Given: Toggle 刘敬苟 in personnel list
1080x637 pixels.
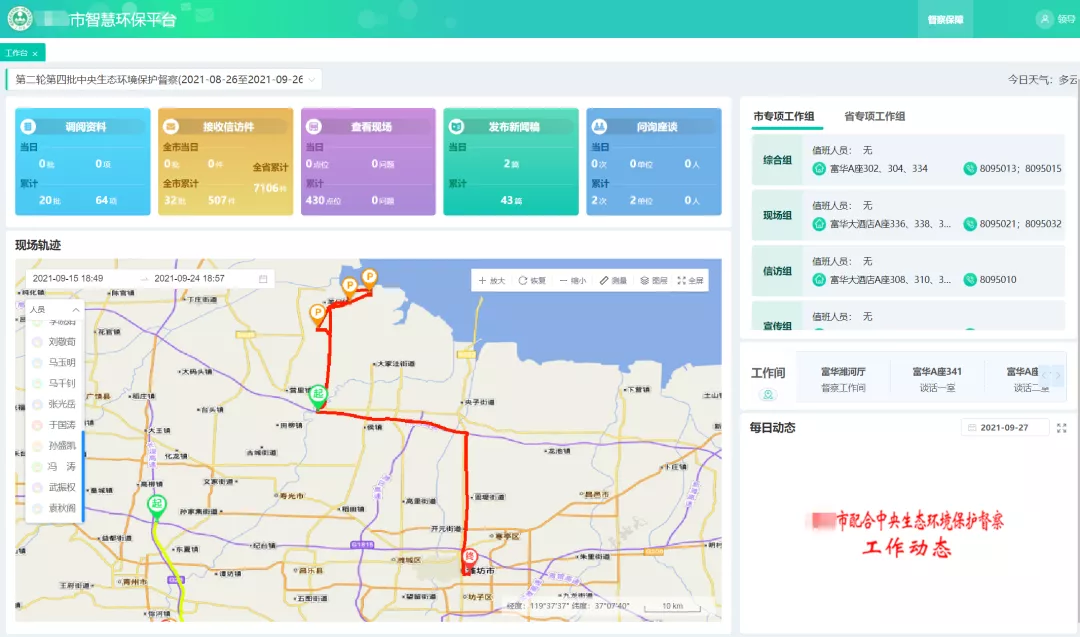Looking at the screenshot, I should point(54,342).
